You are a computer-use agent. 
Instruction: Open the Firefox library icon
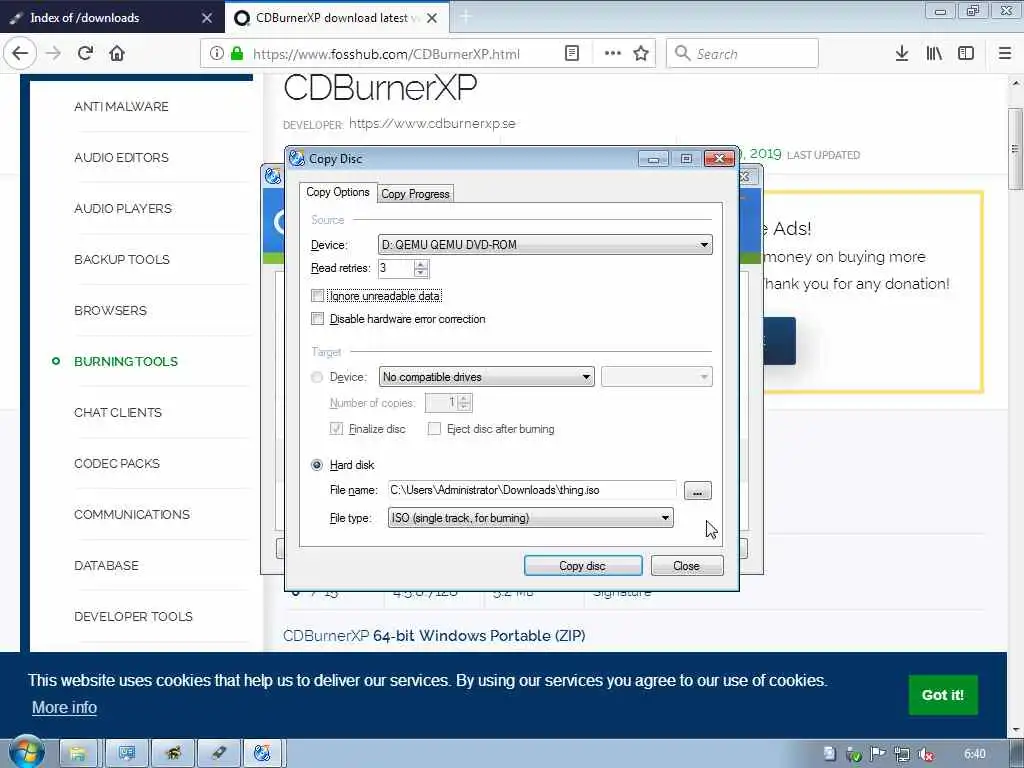coord(934,54)
